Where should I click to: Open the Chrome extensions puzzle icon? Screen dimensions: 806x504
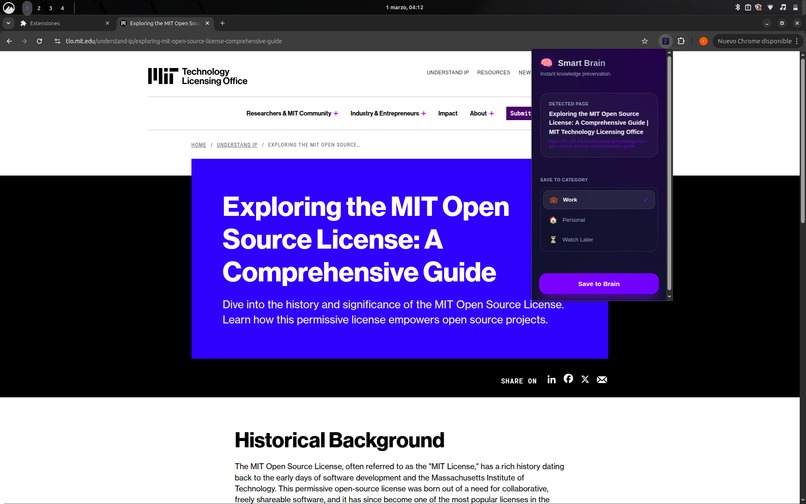click(x=681, y=41)
